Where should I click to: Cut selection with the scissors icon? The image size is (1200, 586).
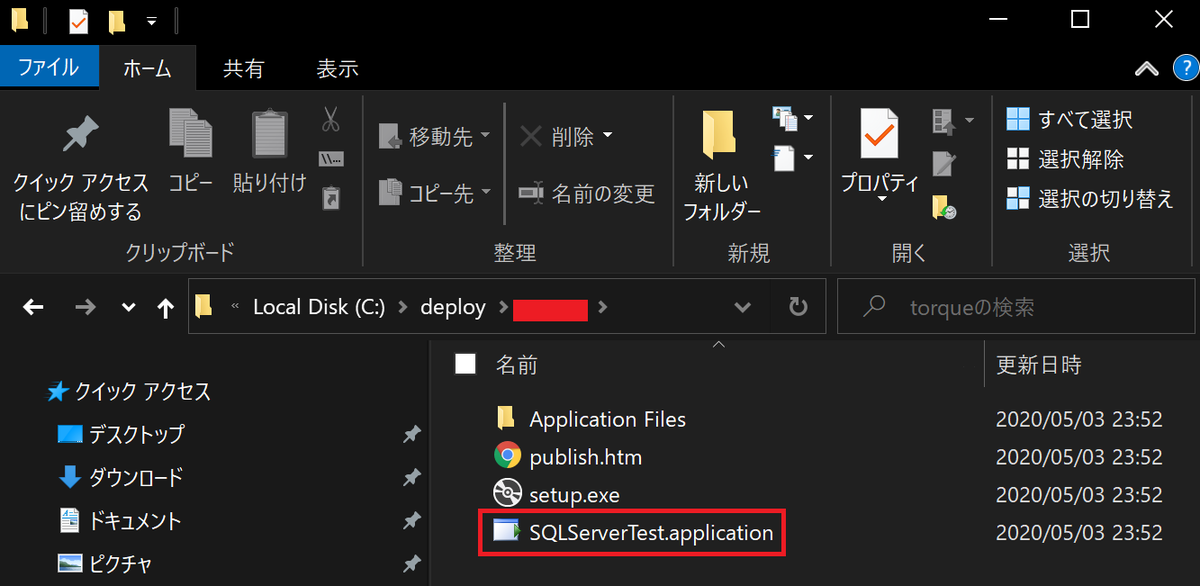point(330,120)
